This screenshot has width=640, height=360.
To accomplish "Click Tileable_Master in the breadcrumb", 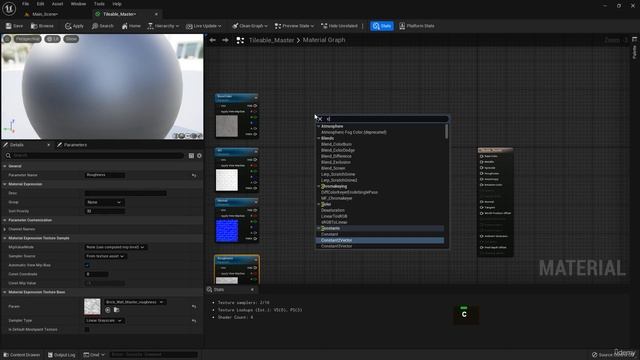I will pyautogui.click(x=271, y=40).
